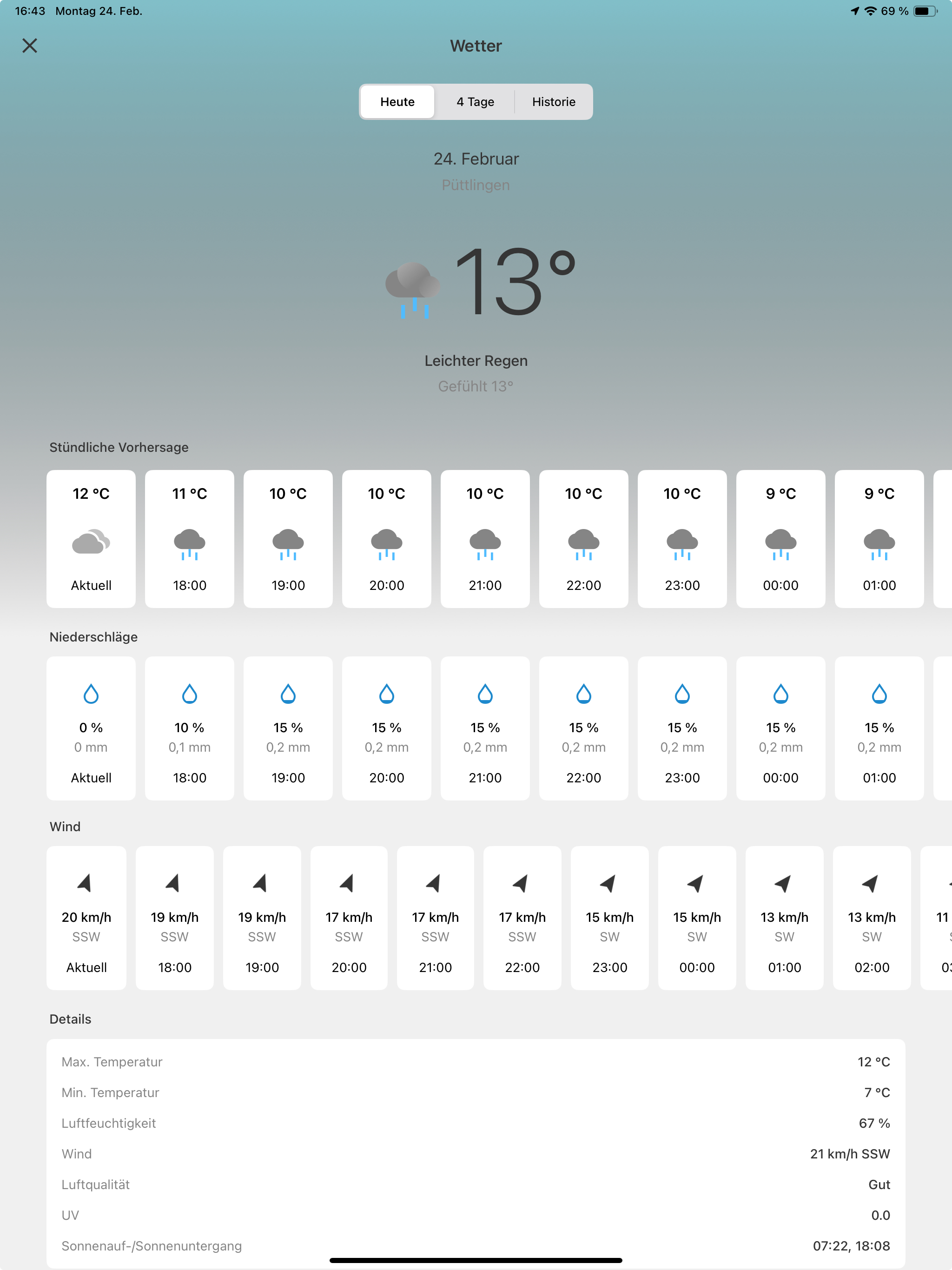Tap the wind arrow for 23:00 wind
The width and height of the screenshot is (952, 1270).
pyautogui.click(x=608, y=883)
